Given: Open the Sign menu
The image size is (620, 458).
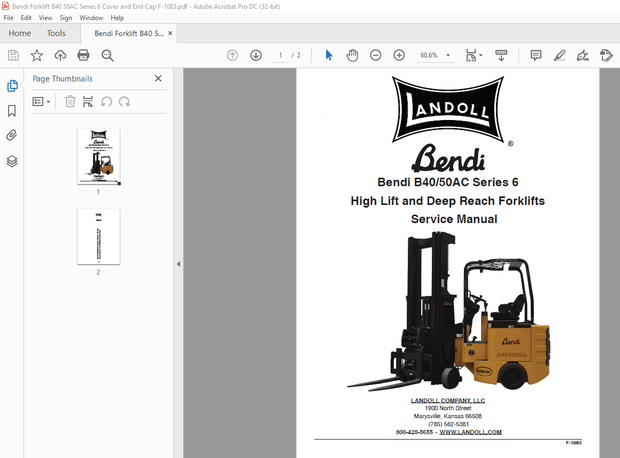Looking at the screenshot, I should [x=66, y=18].
